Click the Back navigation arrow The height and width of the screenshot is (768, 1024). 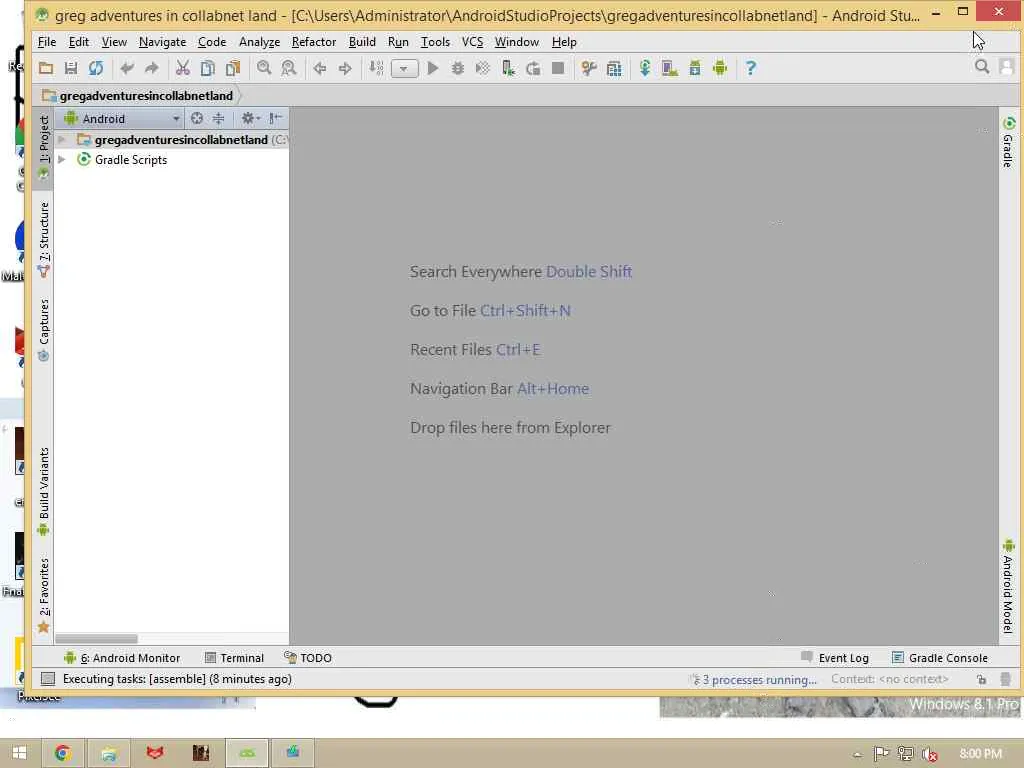point(319,68)
